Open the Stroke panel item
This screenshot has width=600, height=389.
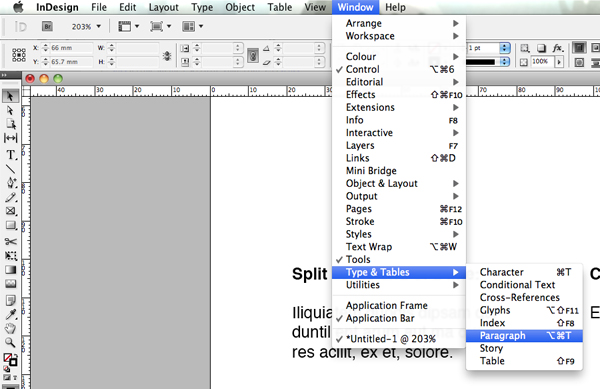point(399,221)
